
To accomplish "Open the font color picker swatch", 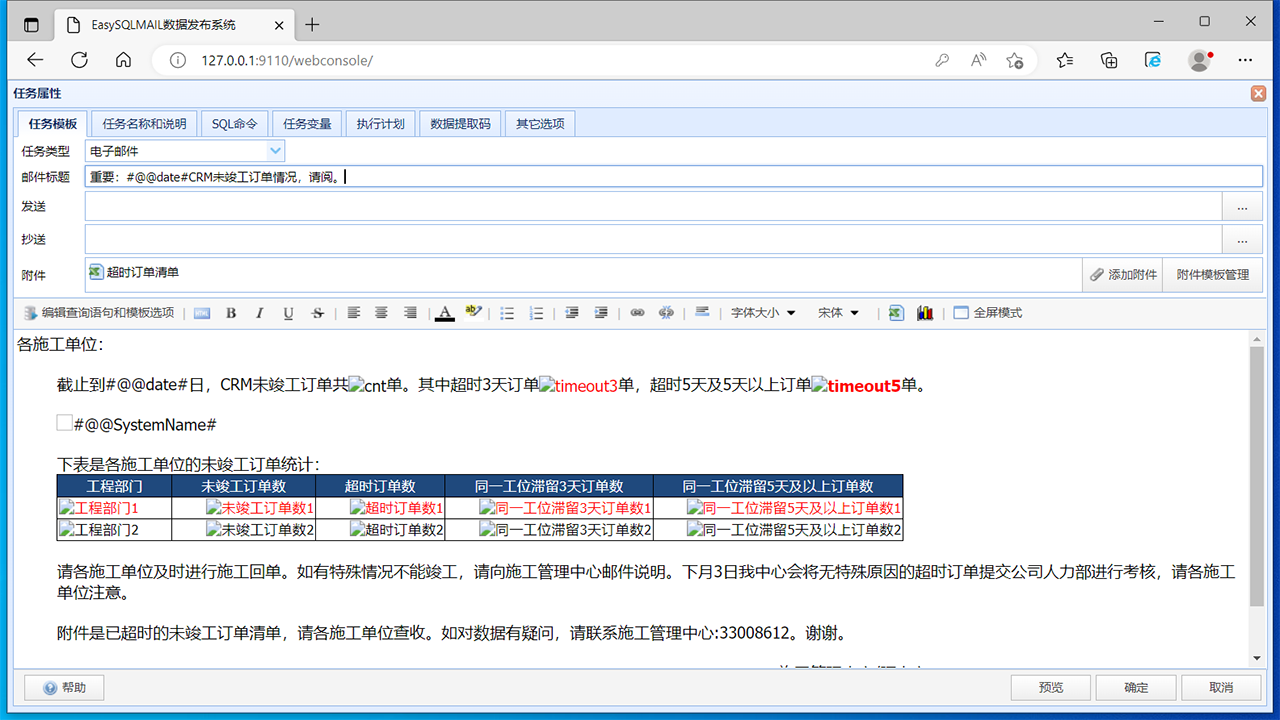I will [x=444, y=312].
